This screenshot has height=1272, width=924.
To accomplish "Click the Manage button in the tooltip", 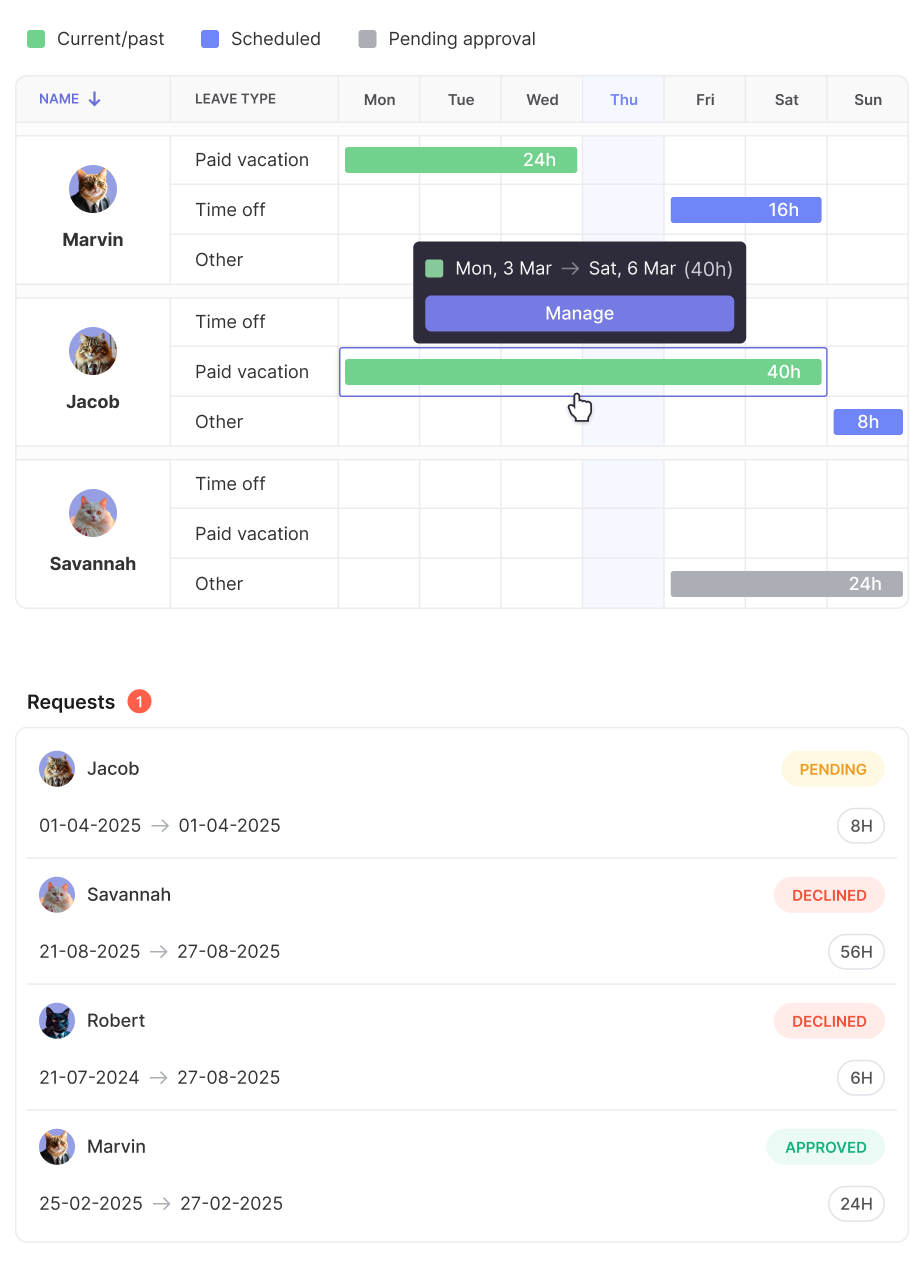I will (579, 313).
